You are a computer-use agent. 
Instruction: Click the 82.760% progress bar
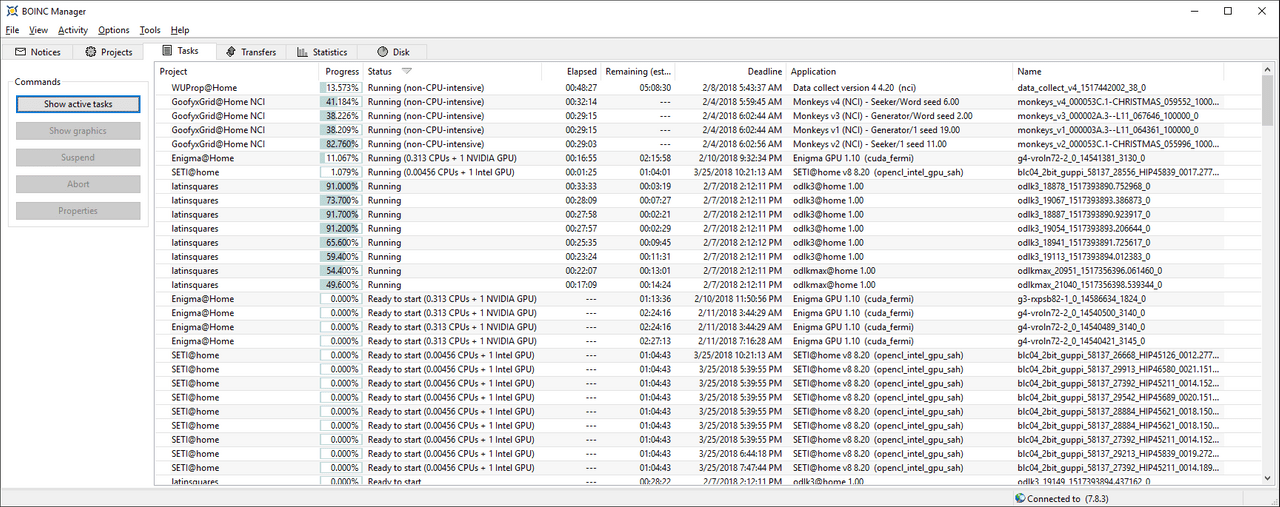click(341, 144)
